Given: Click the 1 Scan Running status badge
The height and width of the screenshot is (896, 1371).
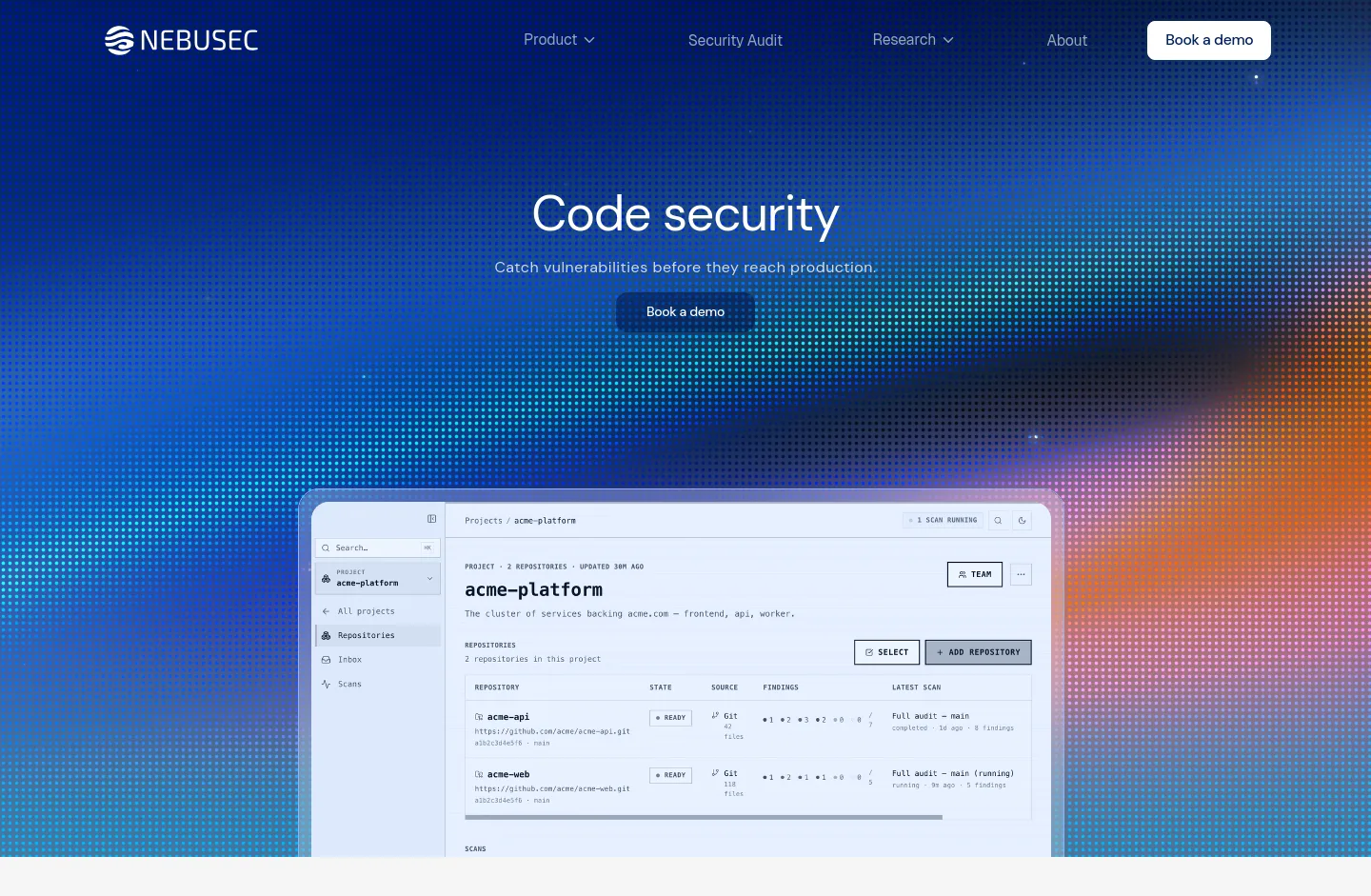Looking at the screenshot, I should tap(943, 521).
